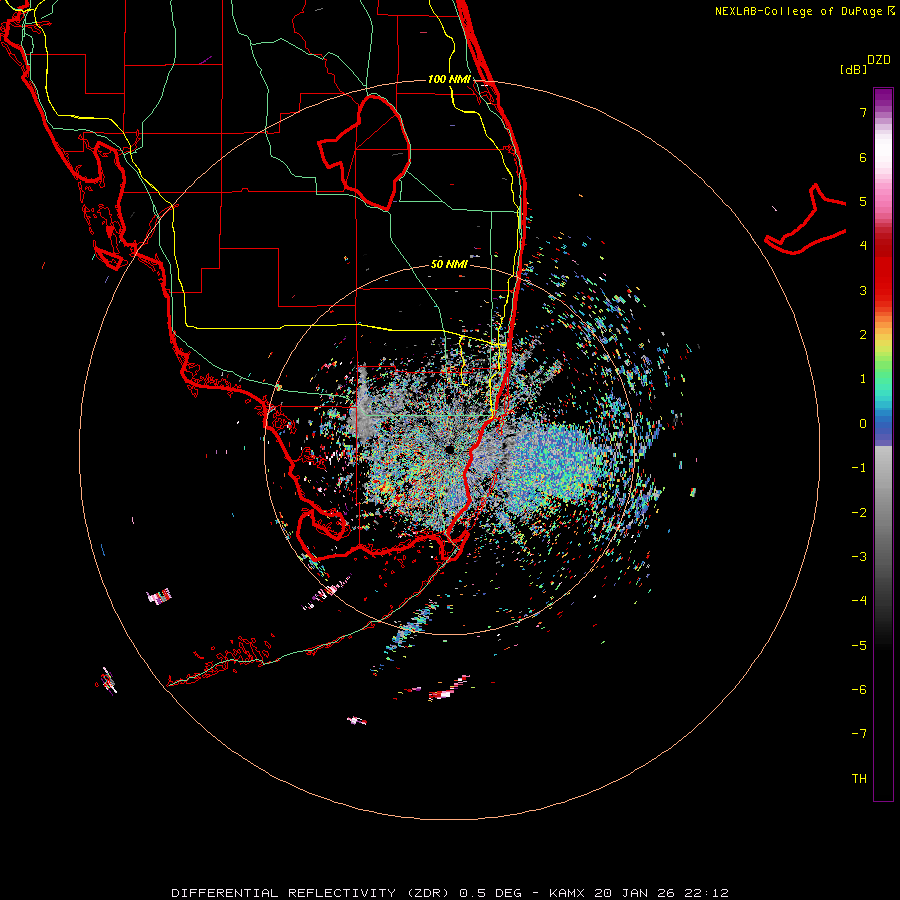Click the KAMX station identifier in the caption
The width and height of the screenshot is (900, 900).
click(x=567, y=893)
